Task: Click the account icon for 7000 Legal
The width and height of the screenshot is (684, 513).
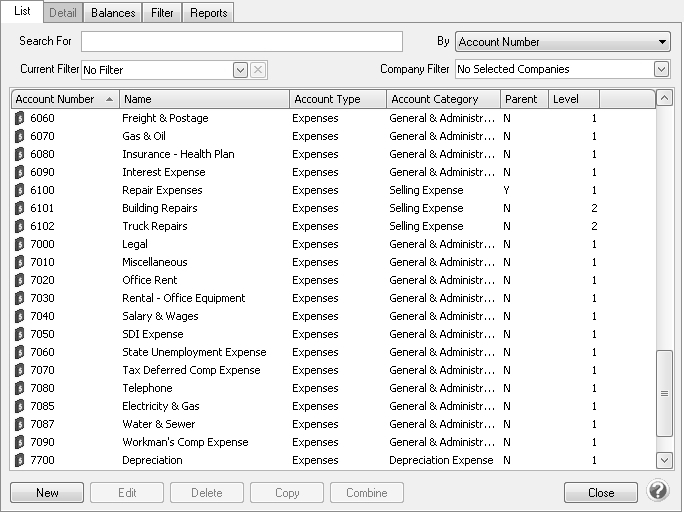Action: [20, 244]
